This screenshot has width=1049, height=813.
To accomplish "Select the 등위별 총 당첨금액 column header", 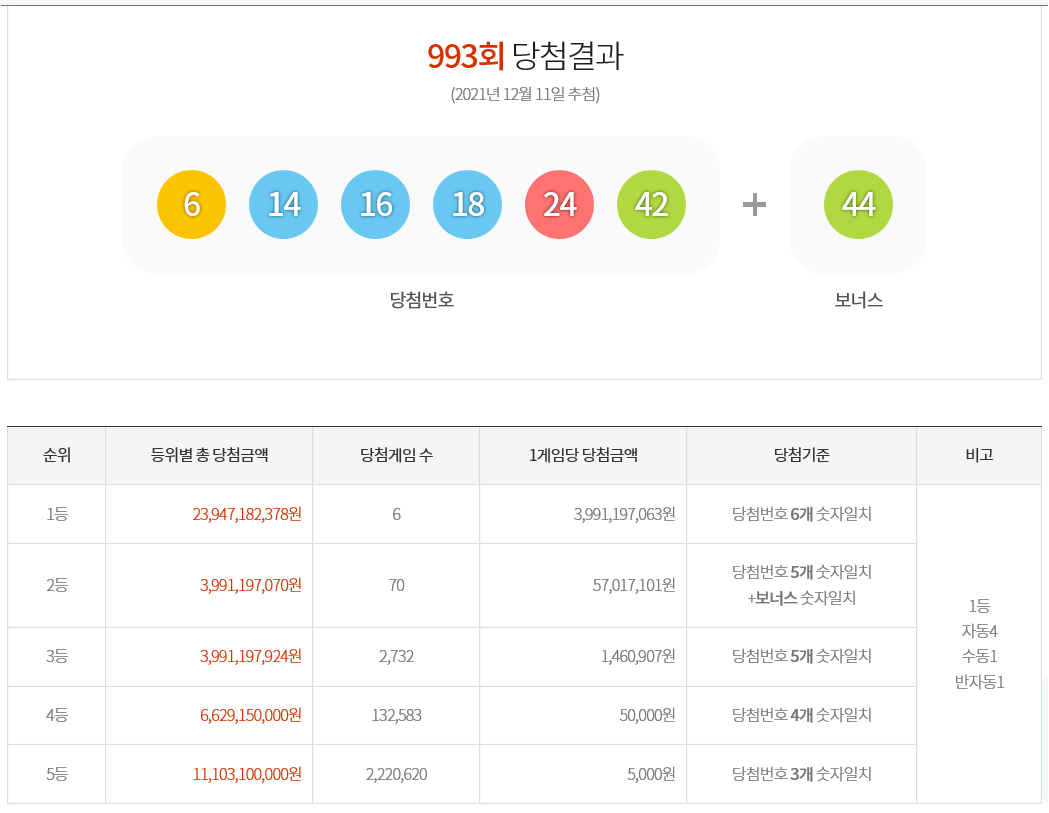I will 209,455.
